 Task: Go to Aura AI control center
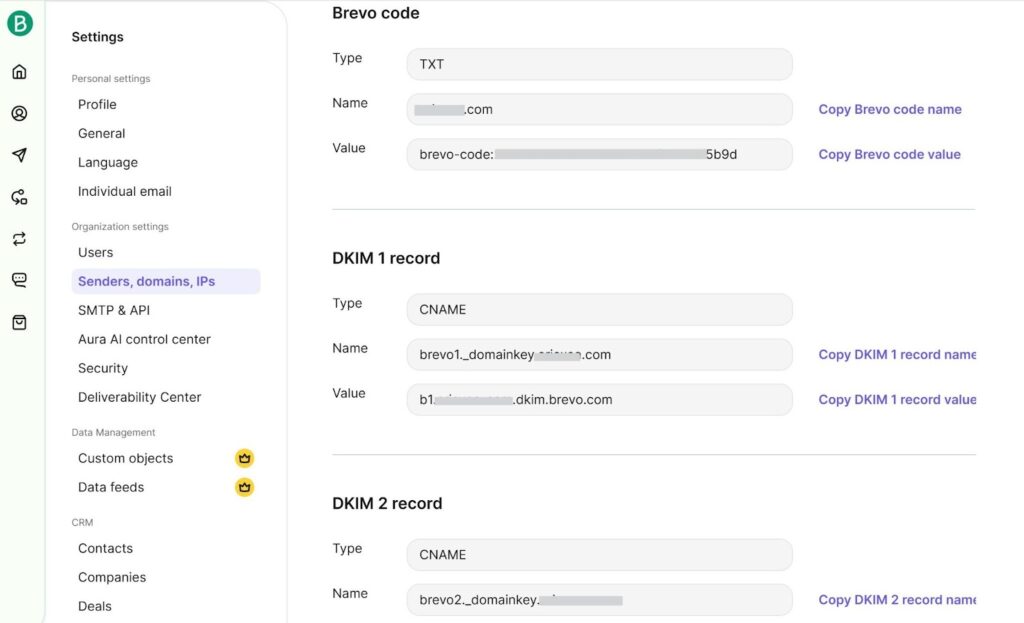click(x=144, y=339)
